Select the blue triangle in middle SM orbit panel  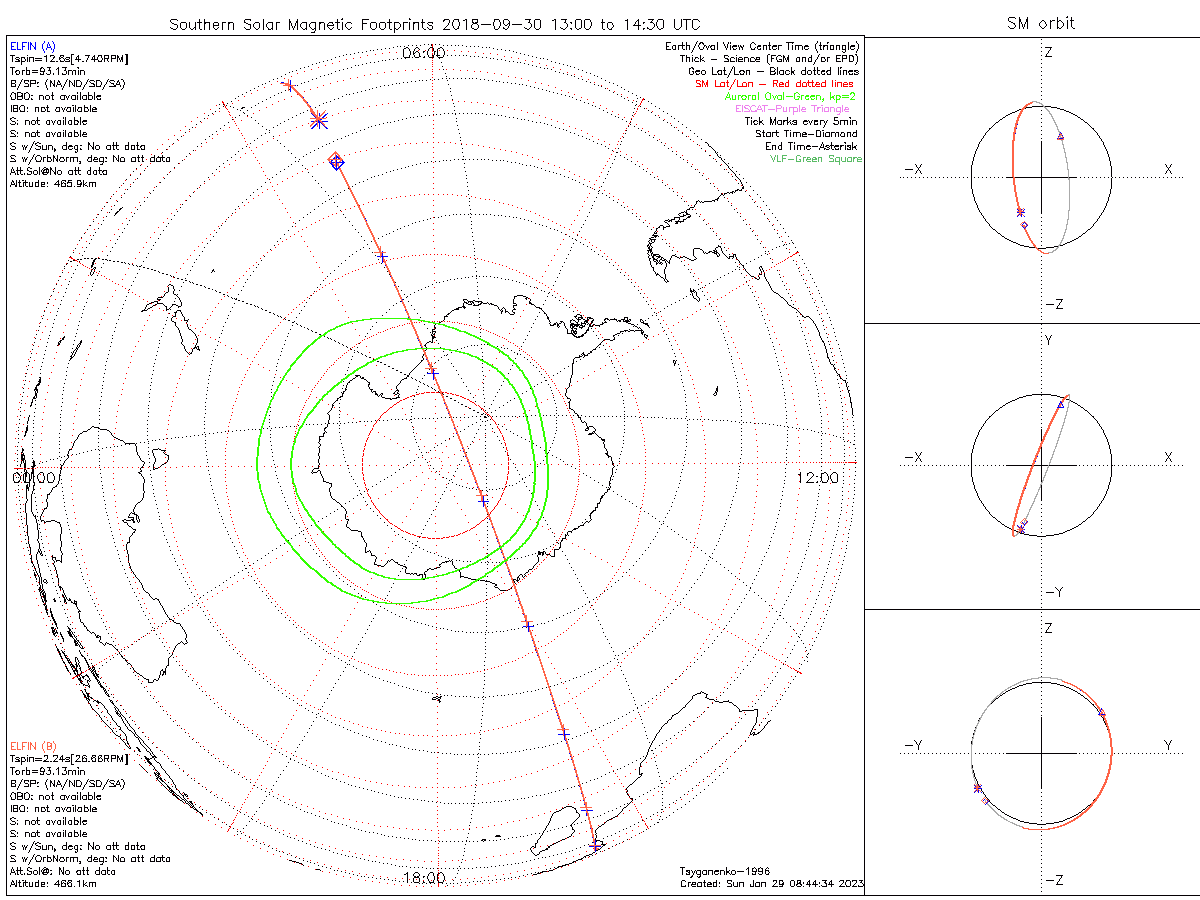tap(1061, 405)
